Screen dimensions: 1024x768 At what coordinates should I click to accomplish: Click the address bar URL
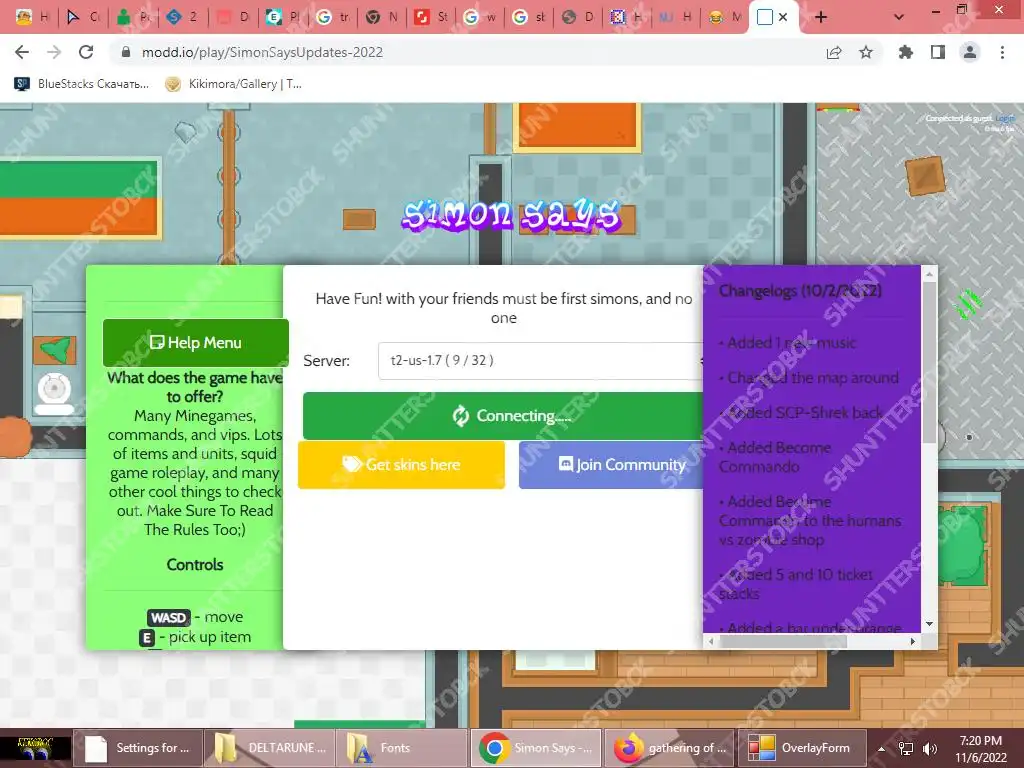(263, 52)
